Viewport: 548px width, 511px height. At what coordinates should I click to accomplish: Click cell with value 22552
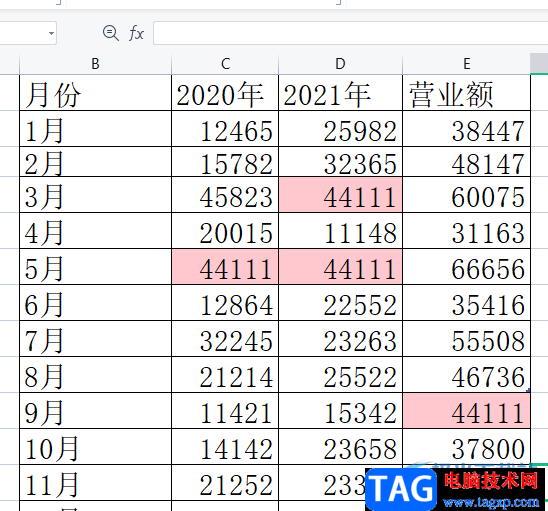(x=340, y=303)
